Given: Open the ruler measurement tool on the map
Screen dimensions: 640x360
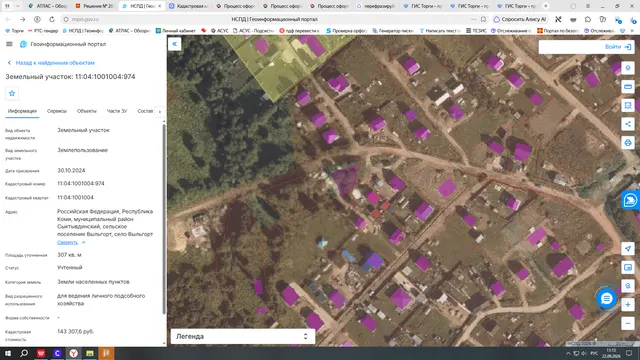Looking at the screenshot, I should click(628, 87).
